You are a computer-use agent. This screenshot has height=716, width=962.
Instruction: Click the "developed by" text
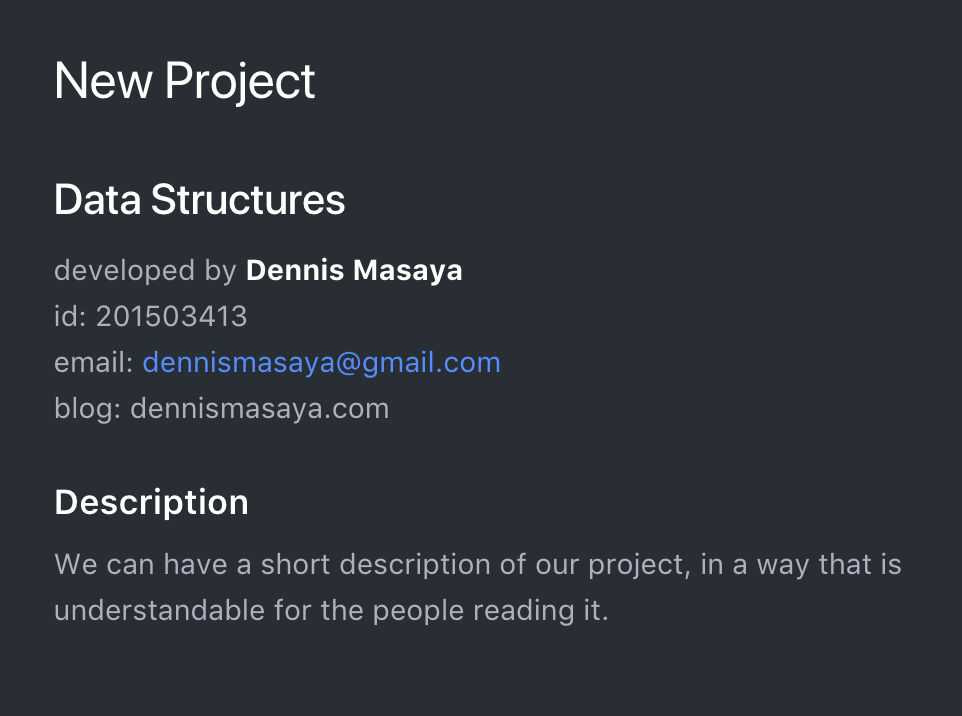coord(145,270)
